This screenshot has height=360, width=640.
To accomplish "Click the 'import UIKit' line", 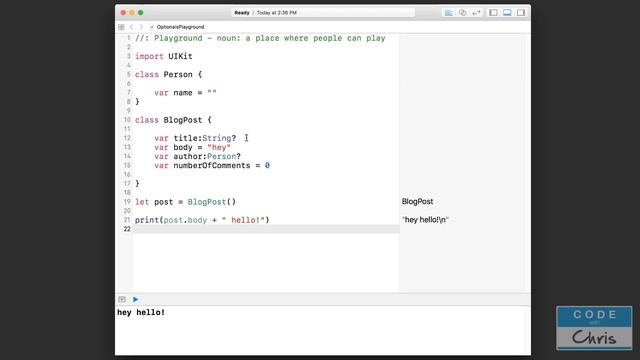I will (x=164, y=56).
